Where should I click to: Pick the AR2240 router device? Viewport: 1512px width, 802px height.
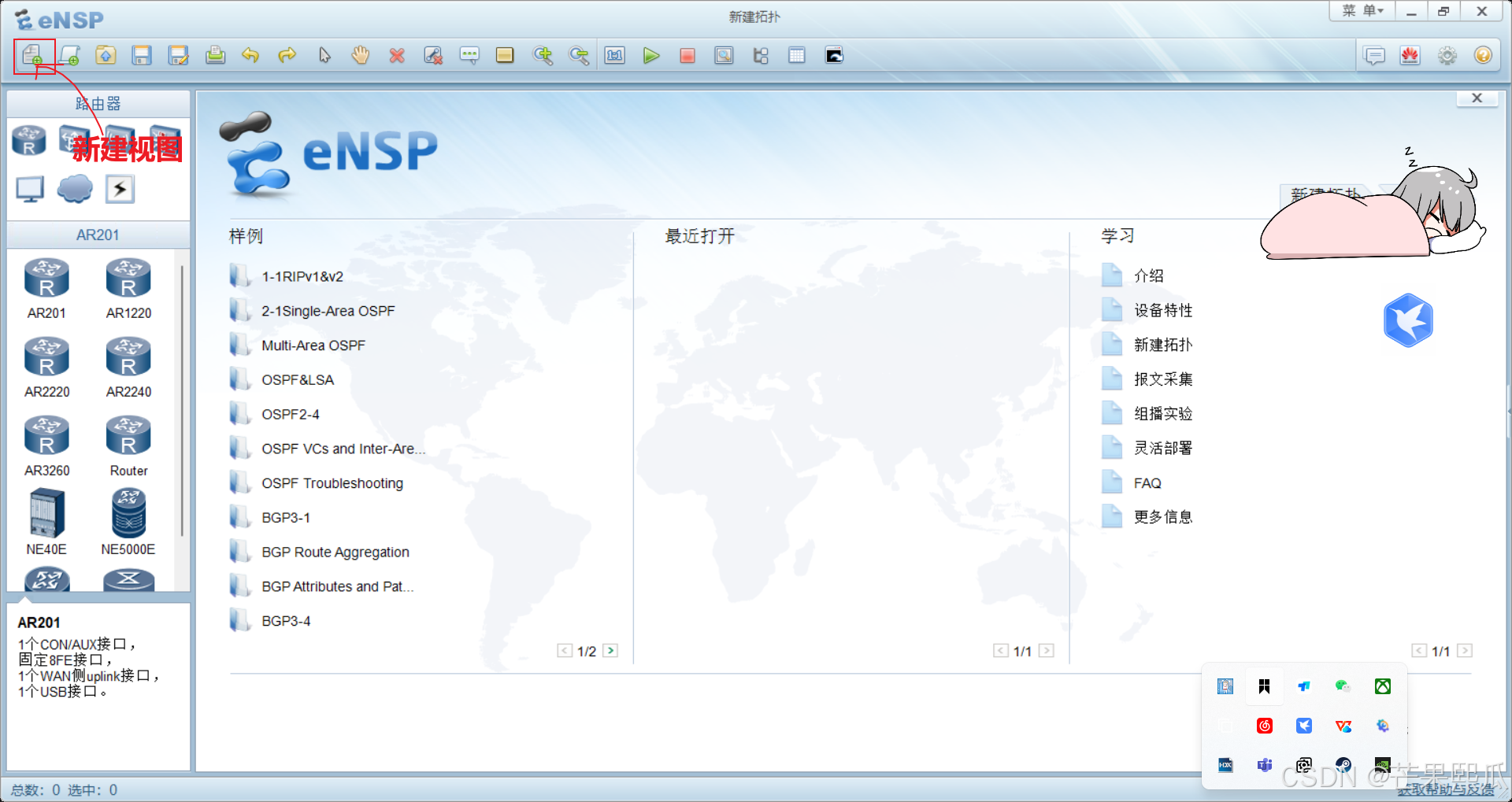pyautogui.click(x=128, y=367)
